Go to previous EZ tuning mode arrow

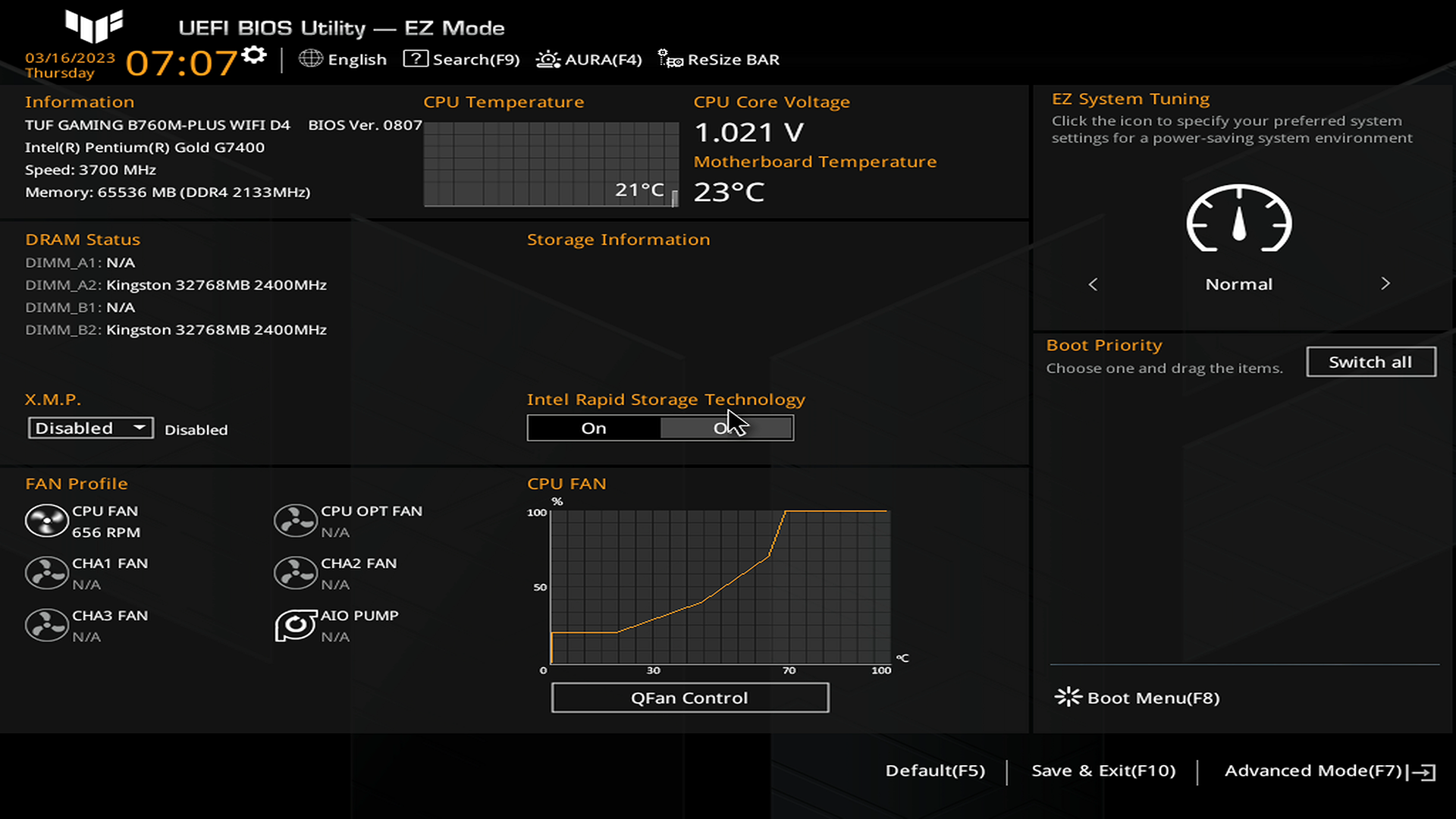tap(1093, 284)
